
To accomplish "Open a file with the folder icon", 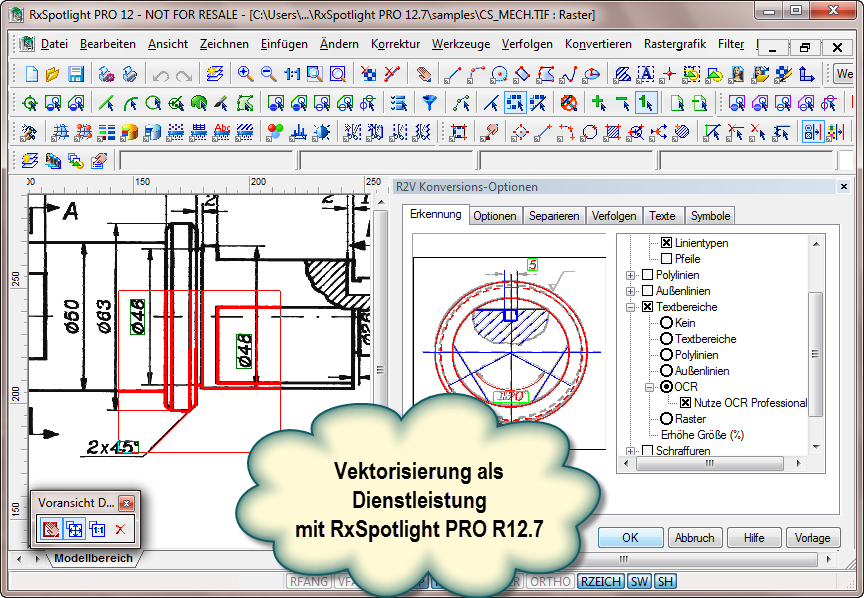I will tap(53, 74).
